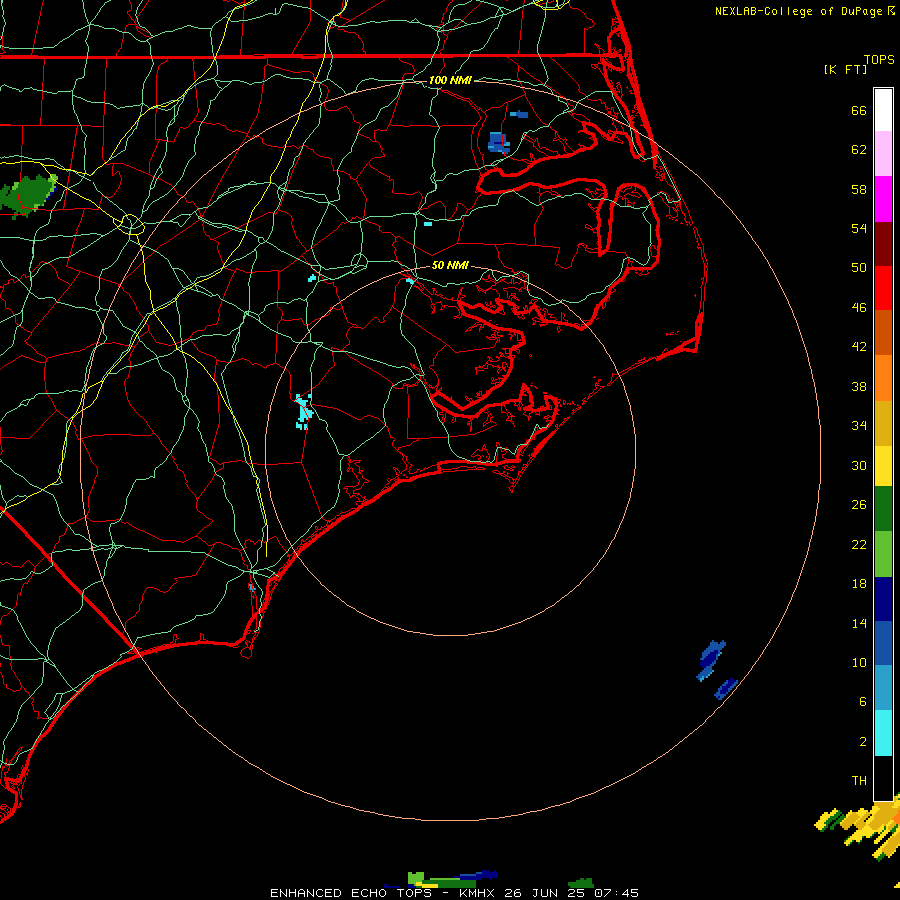Click the legend value 18

click(859, 584)
